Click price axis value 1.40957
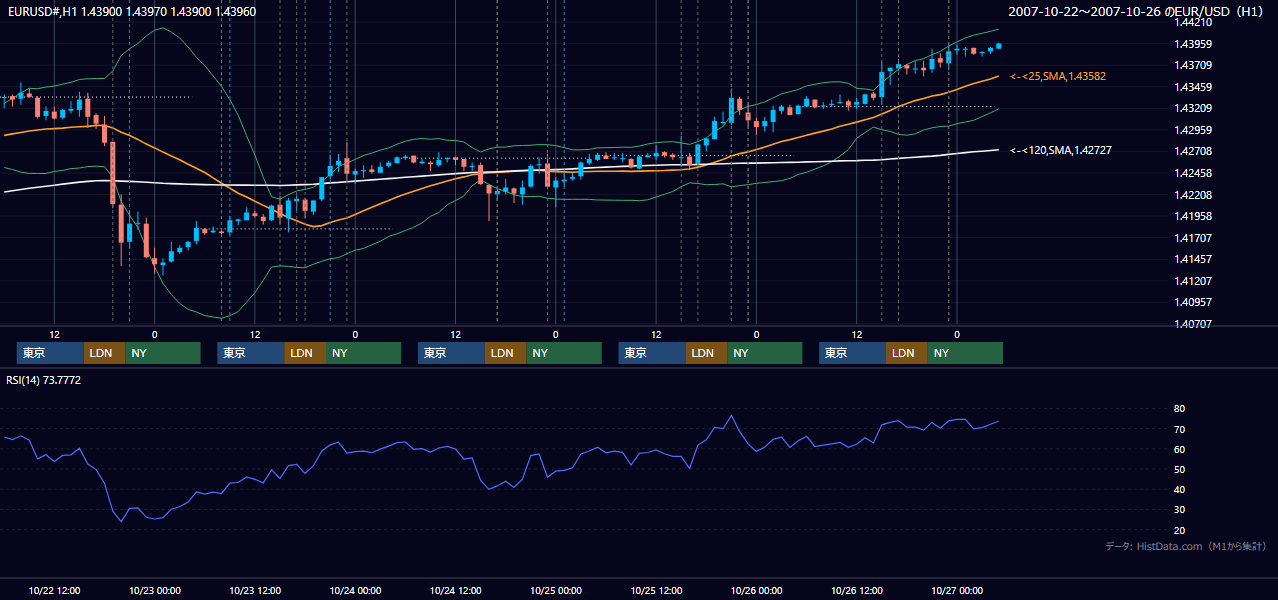The height and width of the screenshot is (600, 1278). coord(1192,302)
